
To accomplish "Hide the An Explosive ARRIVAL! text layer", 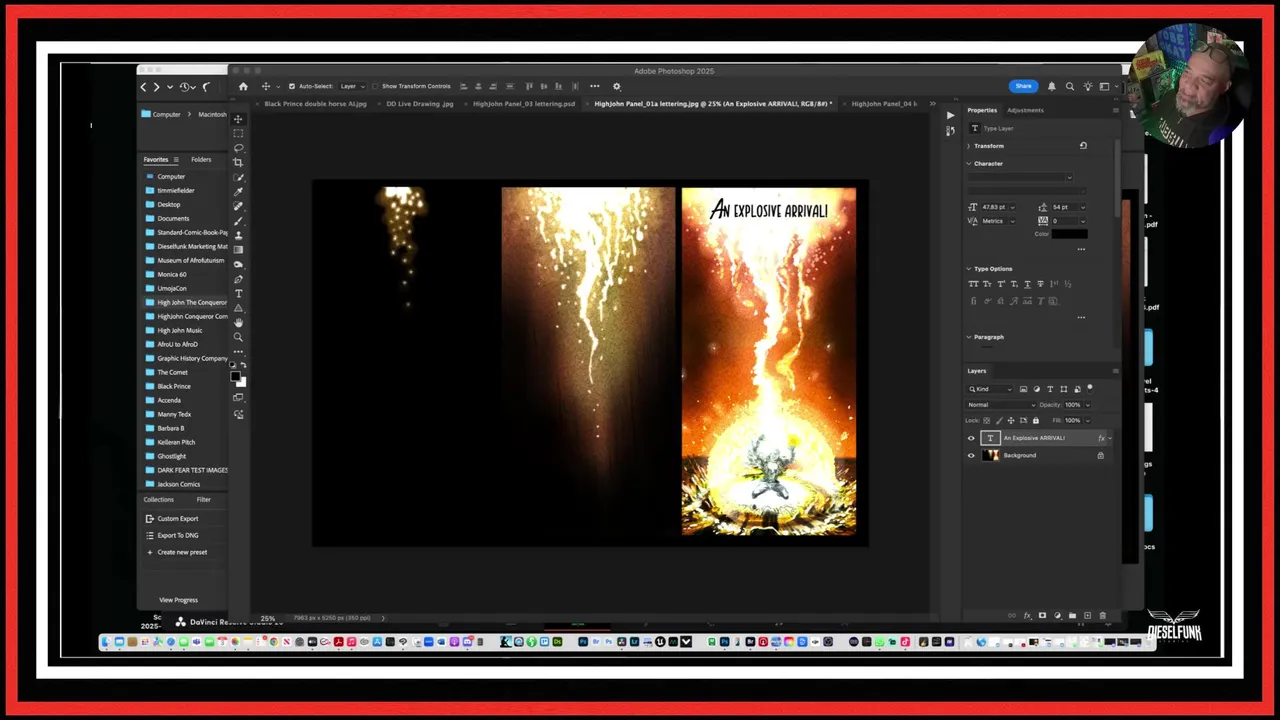I will coord(971,438).
